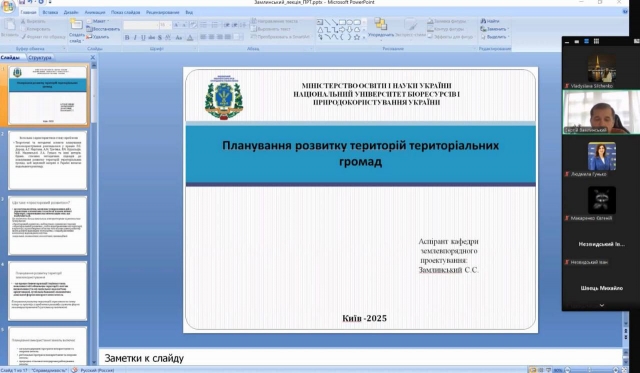Expand the Заменить replace dropdown arrow
640x373 pixels.
coord(508,29)
